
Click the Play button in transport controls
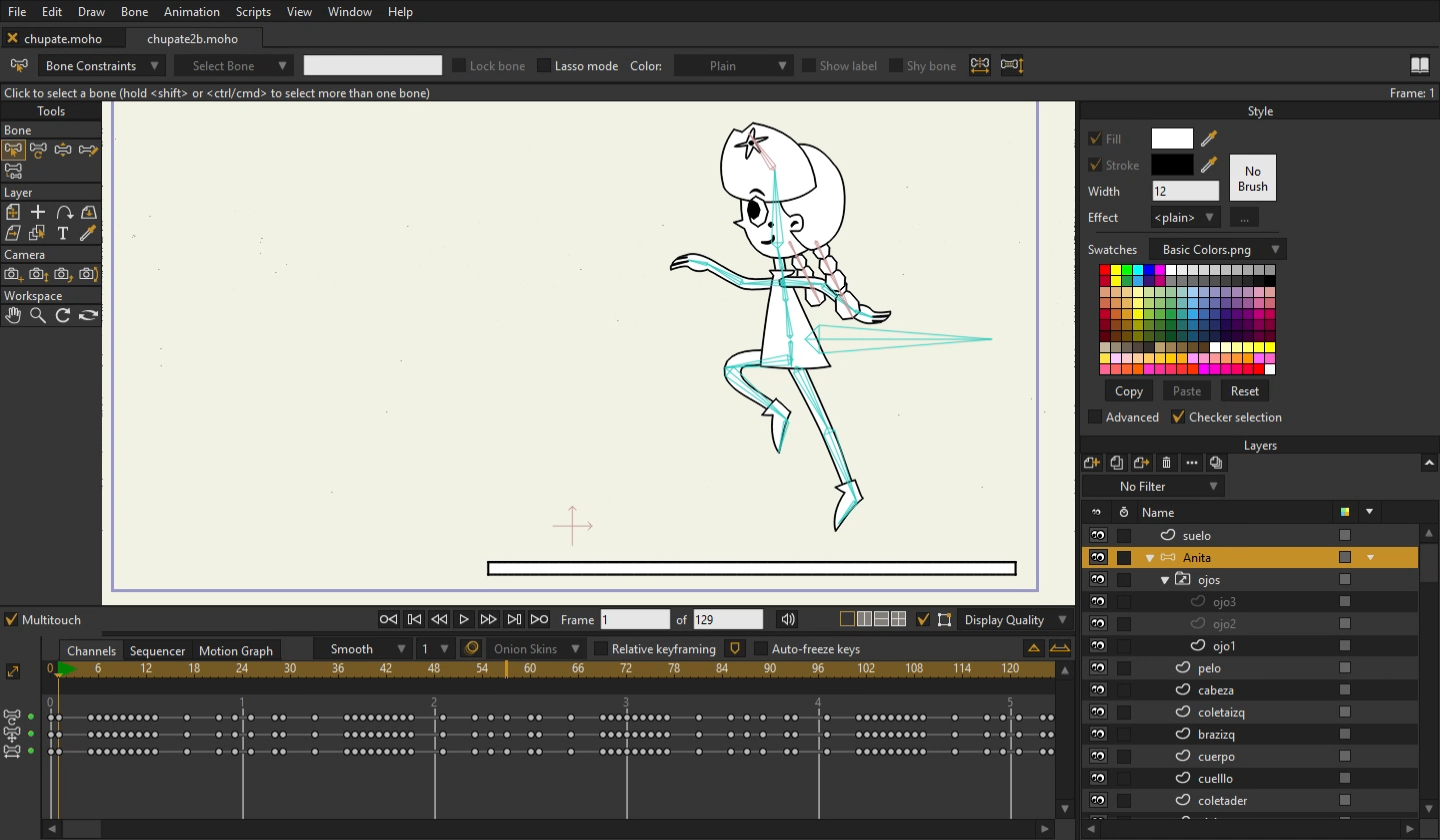pyautogui.click(x=464, y=620)
